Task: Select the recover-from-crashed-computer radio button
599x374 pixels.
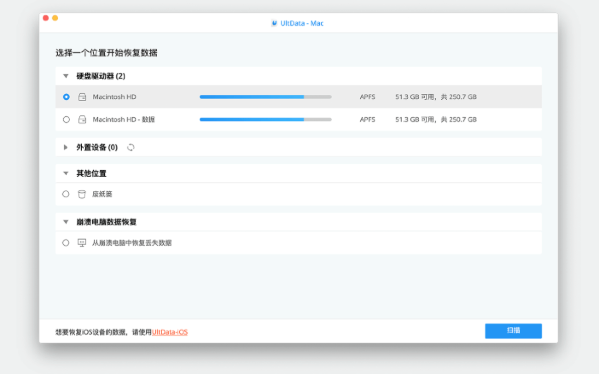Action: click(x=66, y=243)
